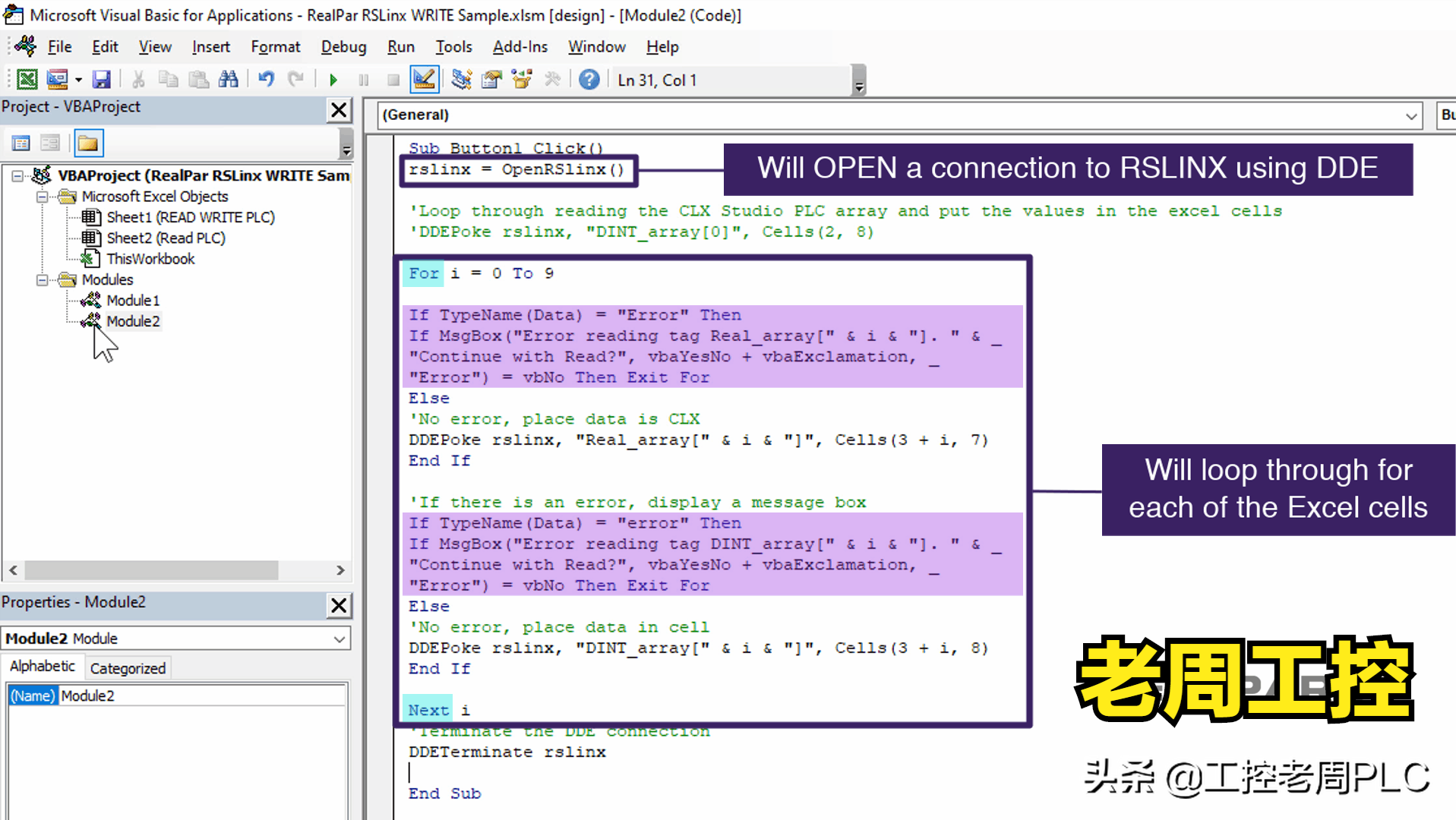Select Sheet1 (READ WRITE PLC) in tree

tap(191, 217)
